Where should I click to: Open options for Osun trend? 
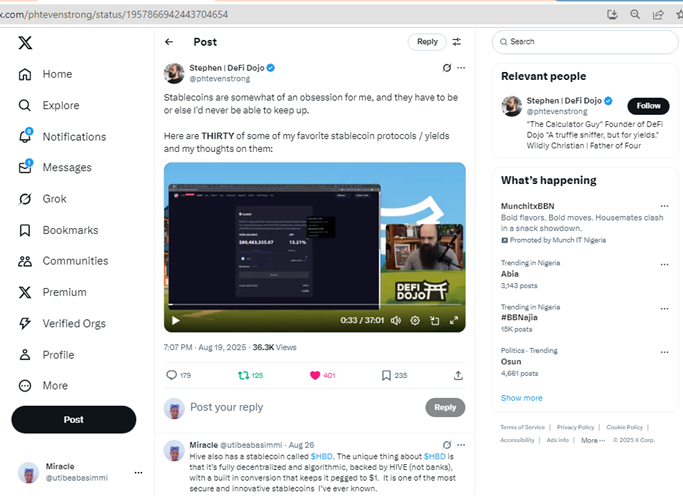[664, 352]
